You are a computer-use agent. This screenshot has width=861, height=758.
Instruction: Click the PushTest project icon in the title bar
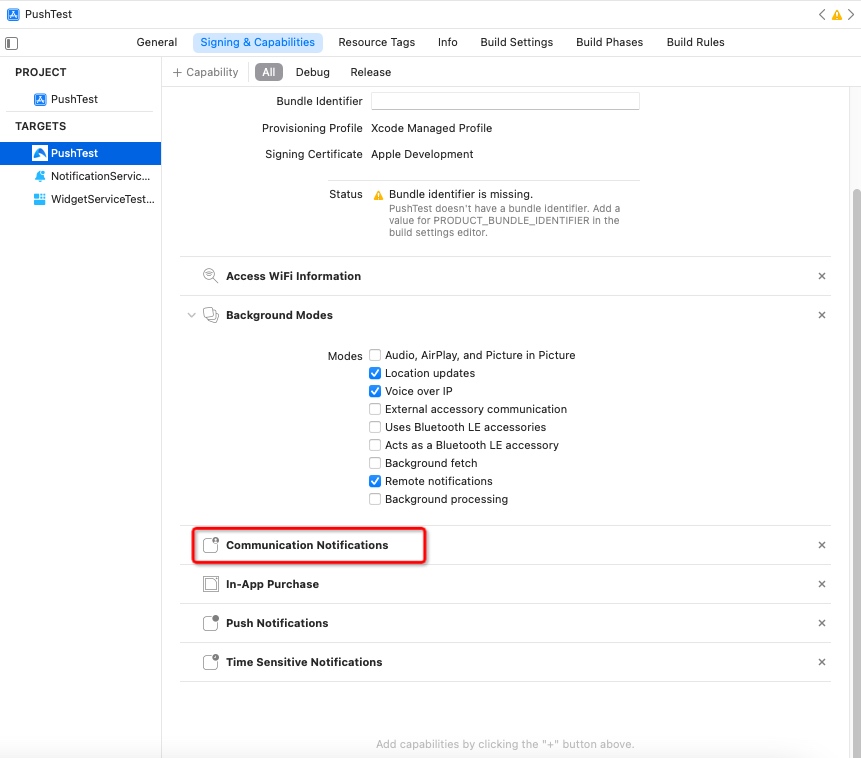coord(13,14)
